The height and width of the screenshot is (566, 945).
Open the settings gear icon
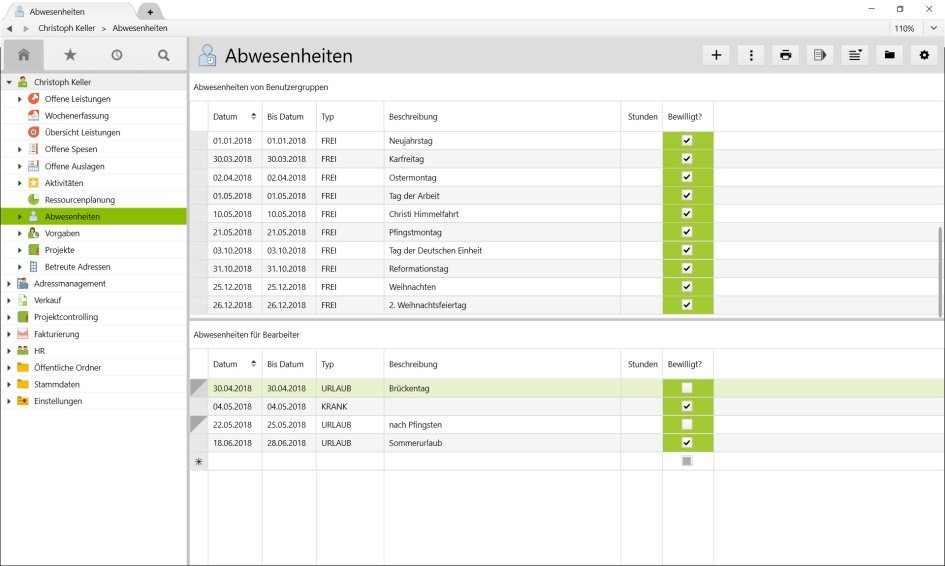pos(924,56)
